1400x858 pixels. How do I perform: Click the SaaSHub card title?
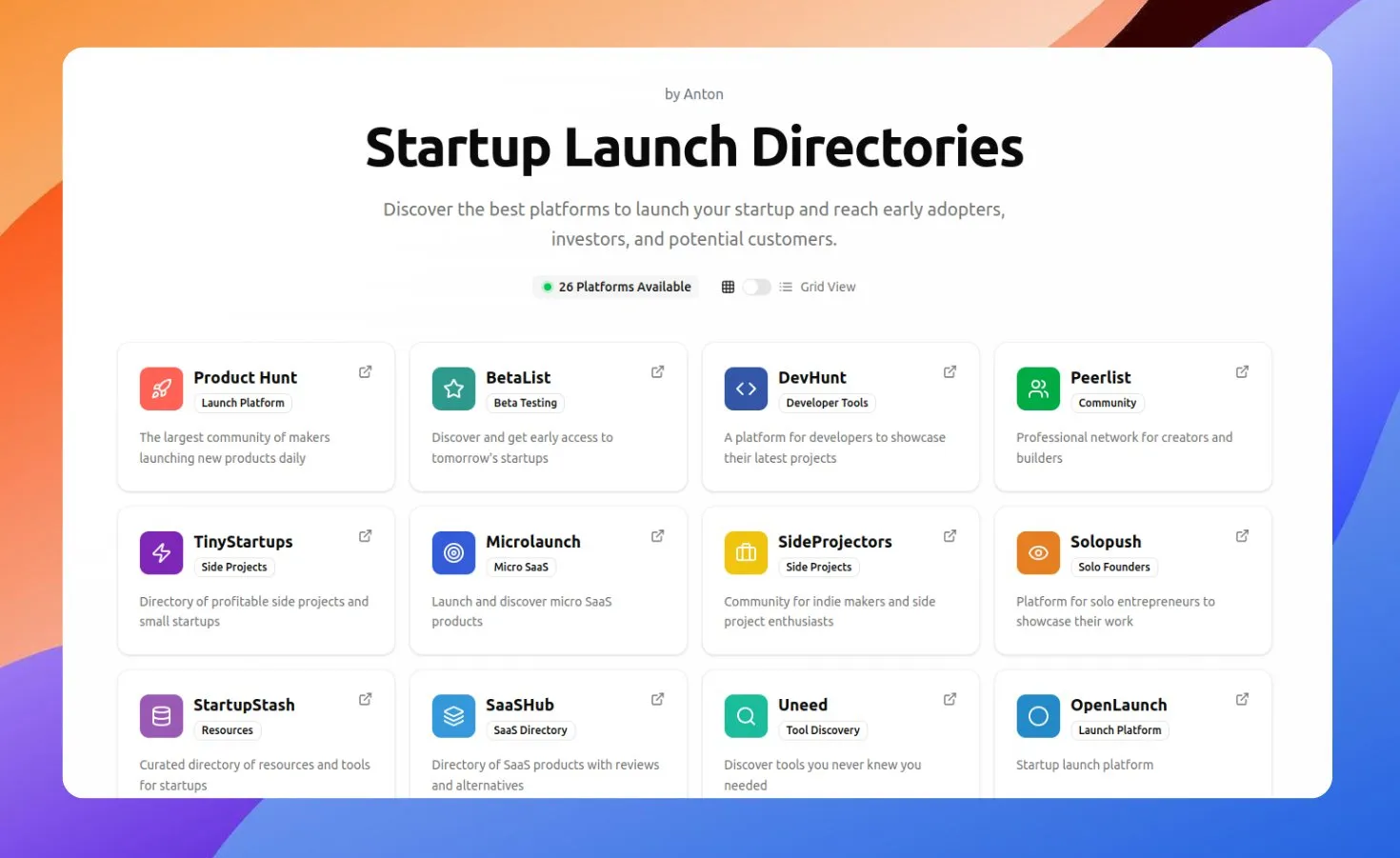520,705
